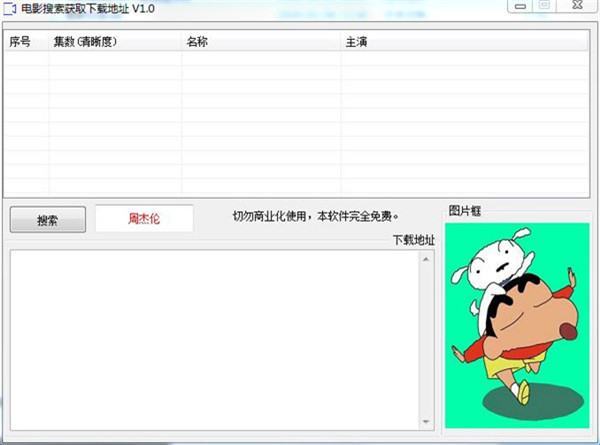
Task: Click the 切勿商业化使用 notice text
Action: [x=316, y=216]
